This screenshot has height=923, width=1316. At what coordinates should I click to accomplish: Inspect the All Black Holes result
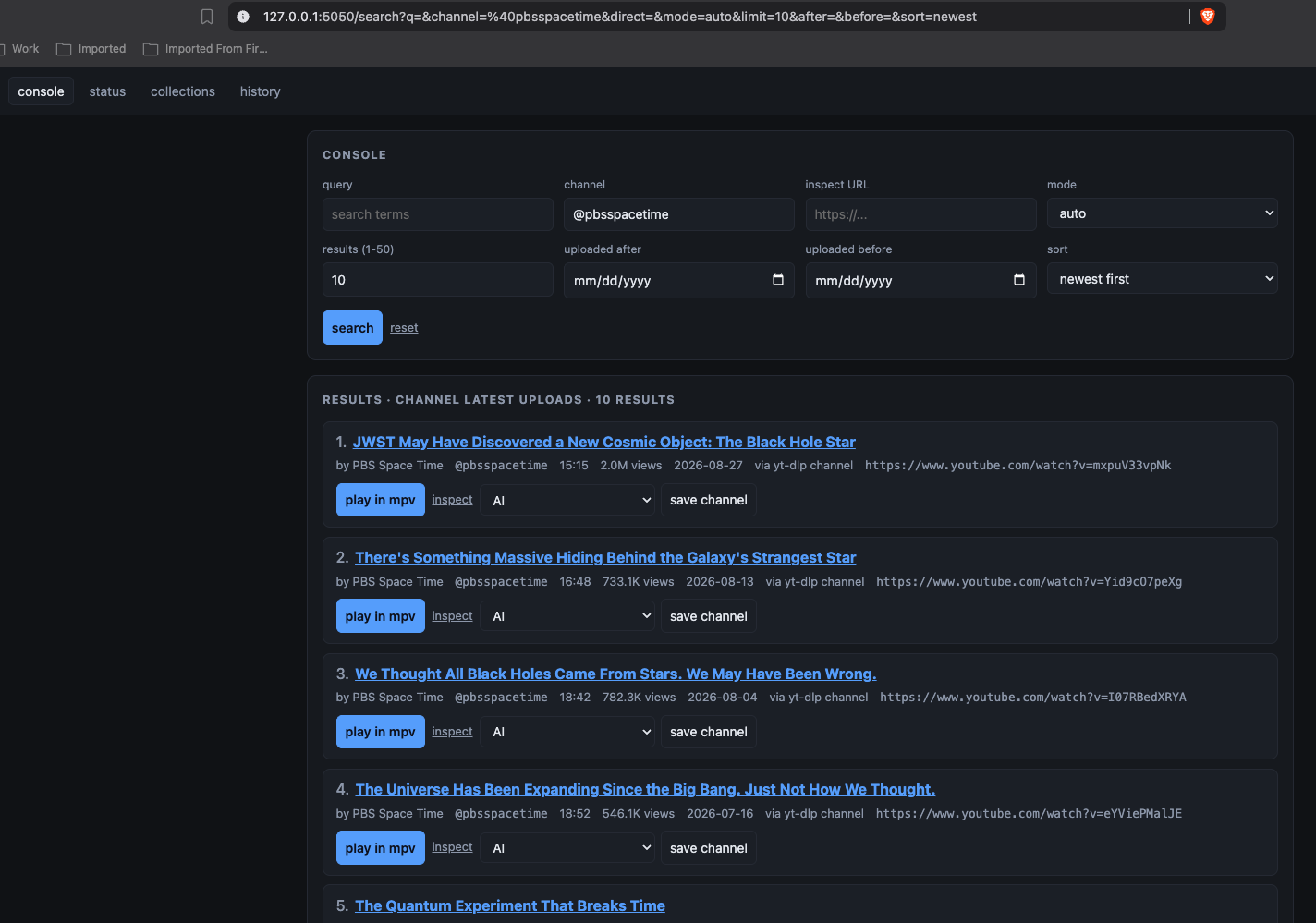[452, 732]
